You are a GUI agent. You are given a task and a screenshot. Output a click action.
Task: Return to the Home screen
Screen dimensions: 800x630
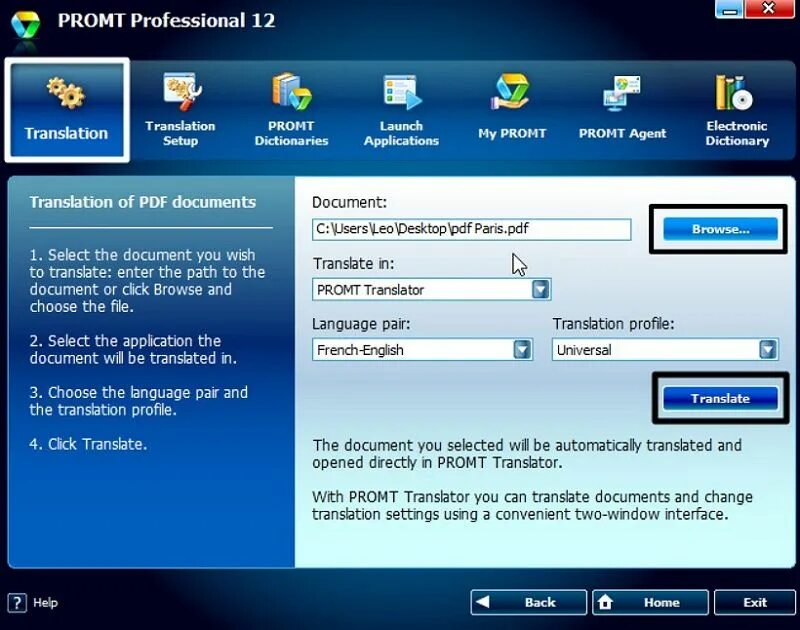[x=650, y=602]
